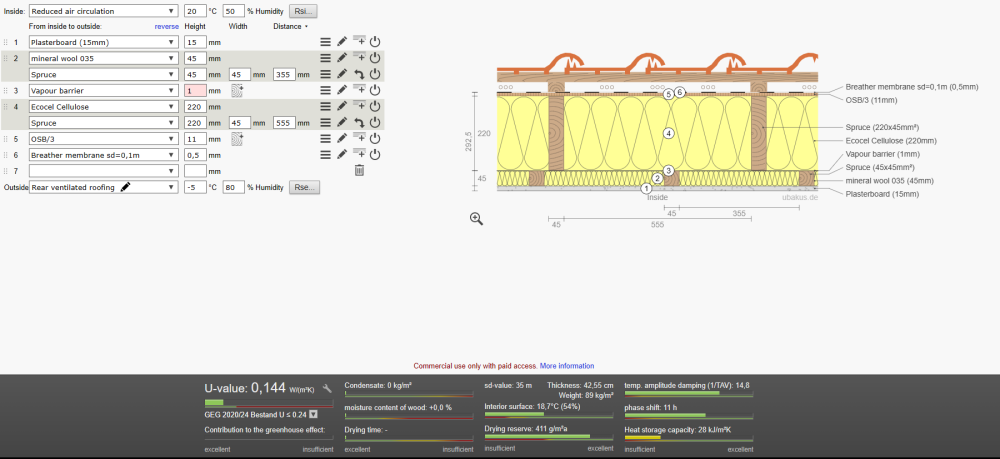Click the reverse layer order link
Screen dimensions: 1000x459
[167, 26]
